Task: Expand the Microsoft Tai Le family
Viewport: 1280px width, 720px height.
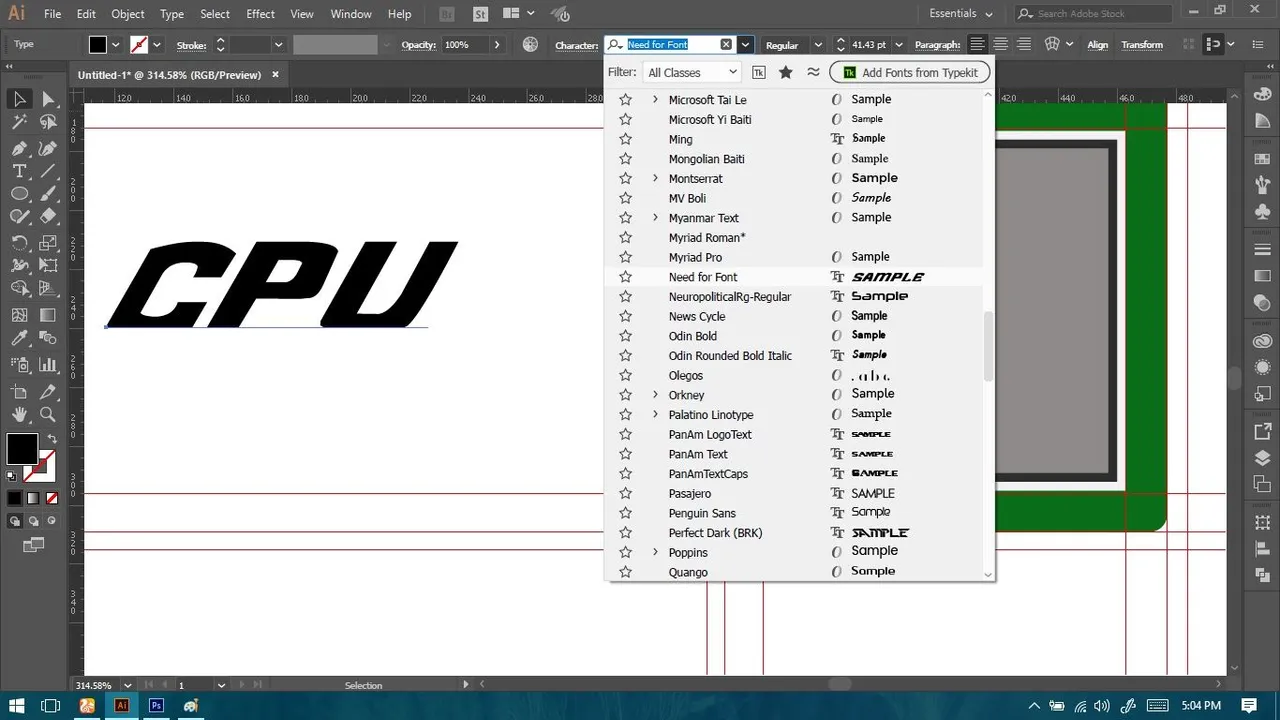Action: pos(656,99)
